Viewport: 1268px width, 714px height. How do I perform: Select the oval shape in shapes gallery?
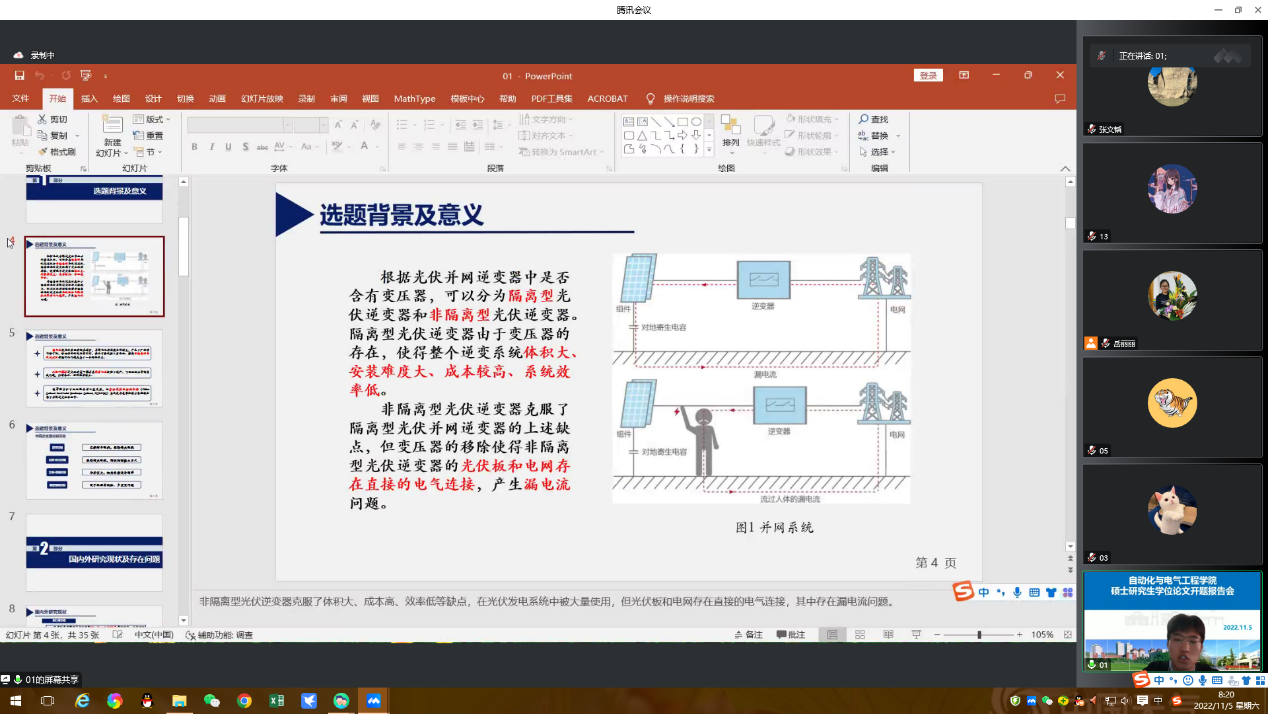(696, 122)
